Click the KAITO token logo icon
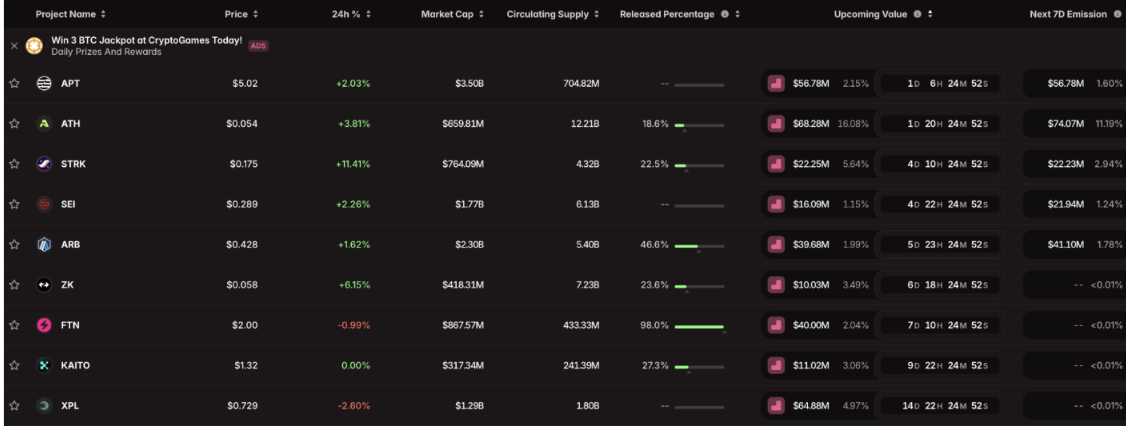The width and height of the screenshot is (1126, 426). coord(44,366)
